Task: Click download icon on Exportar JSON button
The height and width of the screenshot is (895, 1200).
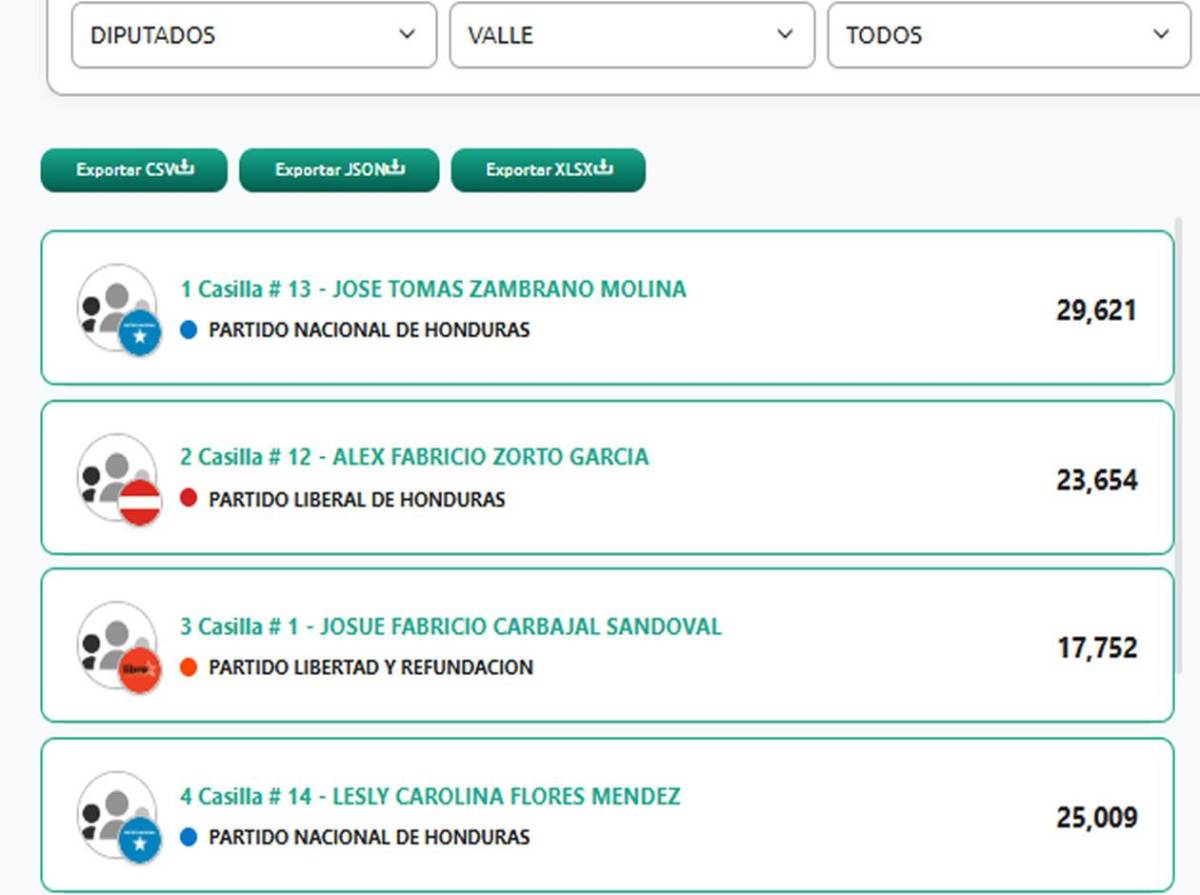Action: click(x=395, y=168)
